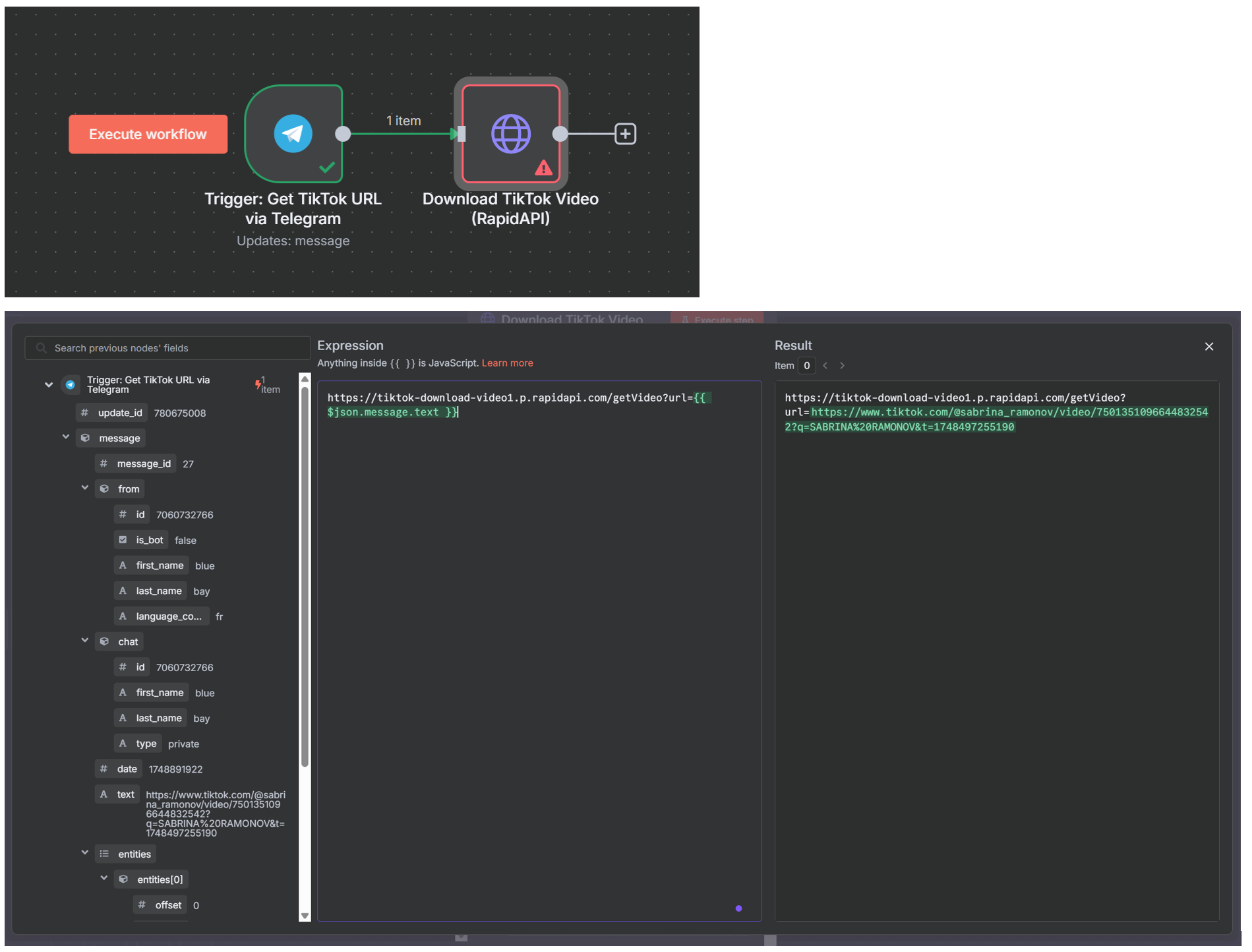The width and height of the screenshot is (1252, 952).
Task: Click the fields panel scrollbar thumb
Action: click(x=305, y=577)
